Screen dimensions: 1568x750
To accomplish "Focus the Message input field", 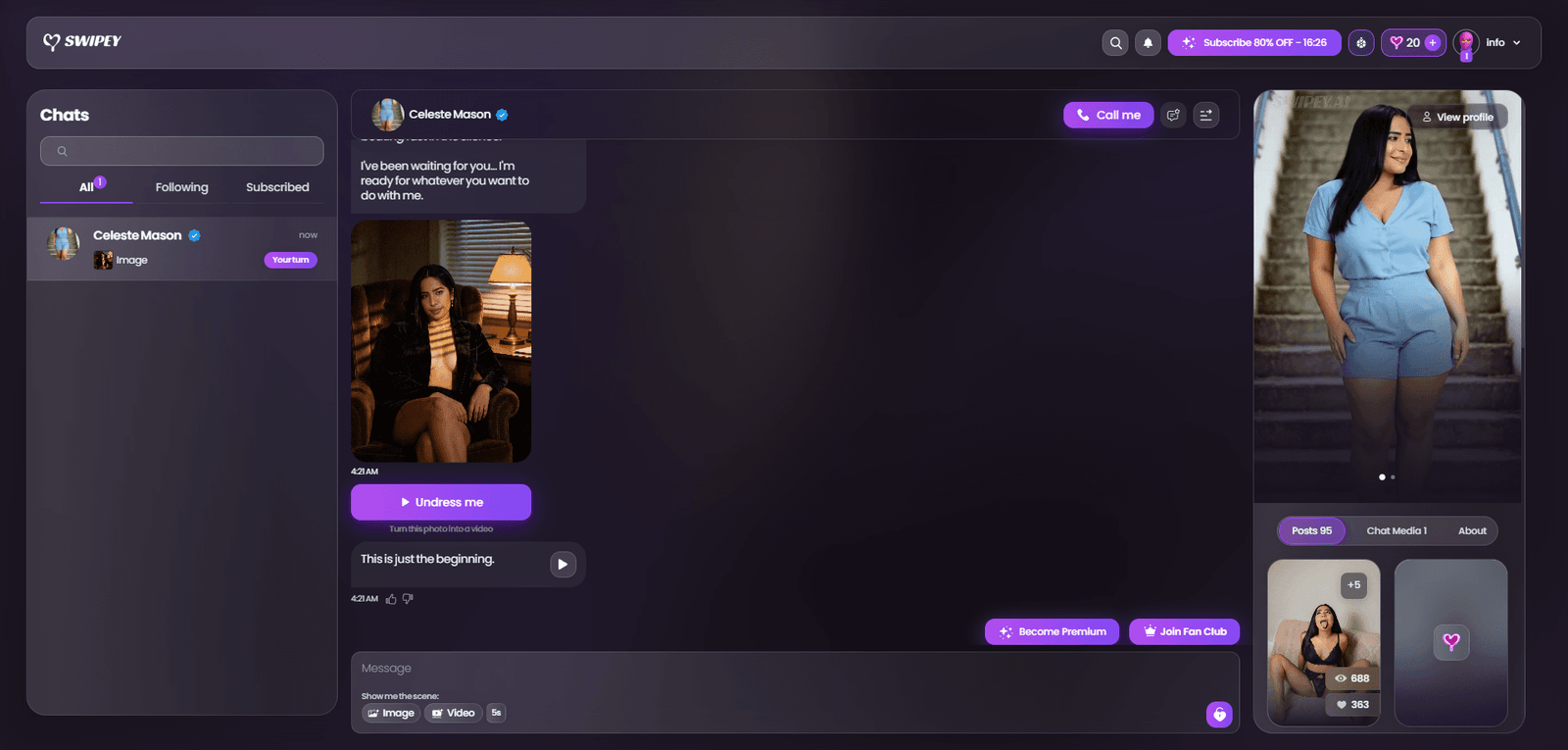I will [795, 669].
